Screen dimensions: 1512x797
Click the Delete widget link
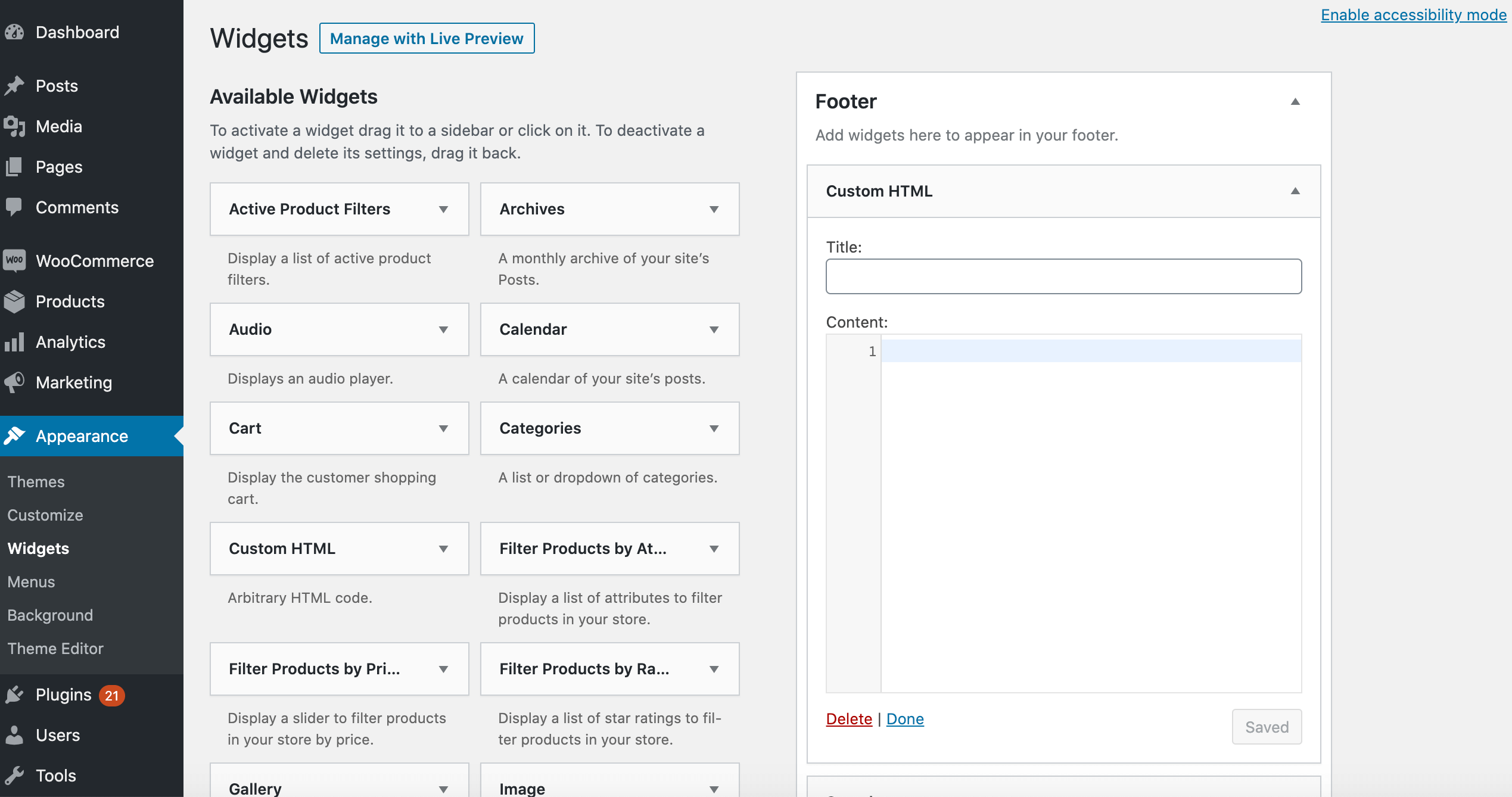click(849, 719)
